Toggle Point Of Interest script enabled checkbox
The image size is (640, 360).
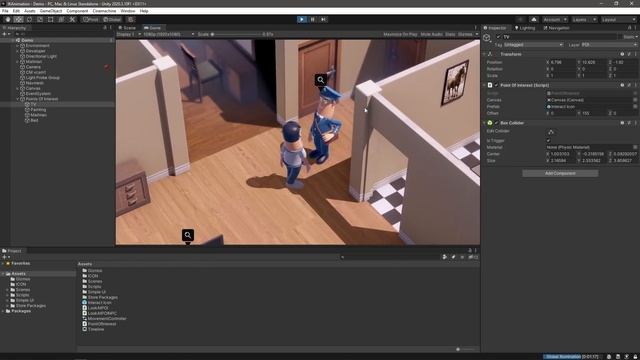tap(496, 85)
